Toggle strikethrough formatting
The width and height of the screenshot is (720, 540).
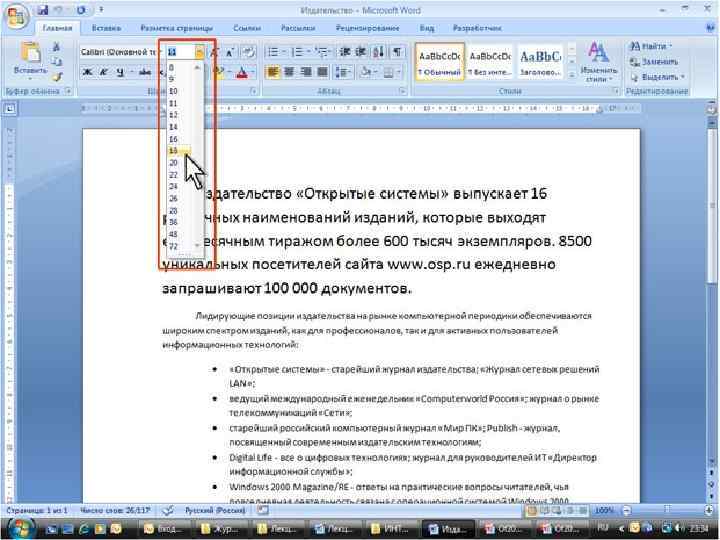[145, 72]
